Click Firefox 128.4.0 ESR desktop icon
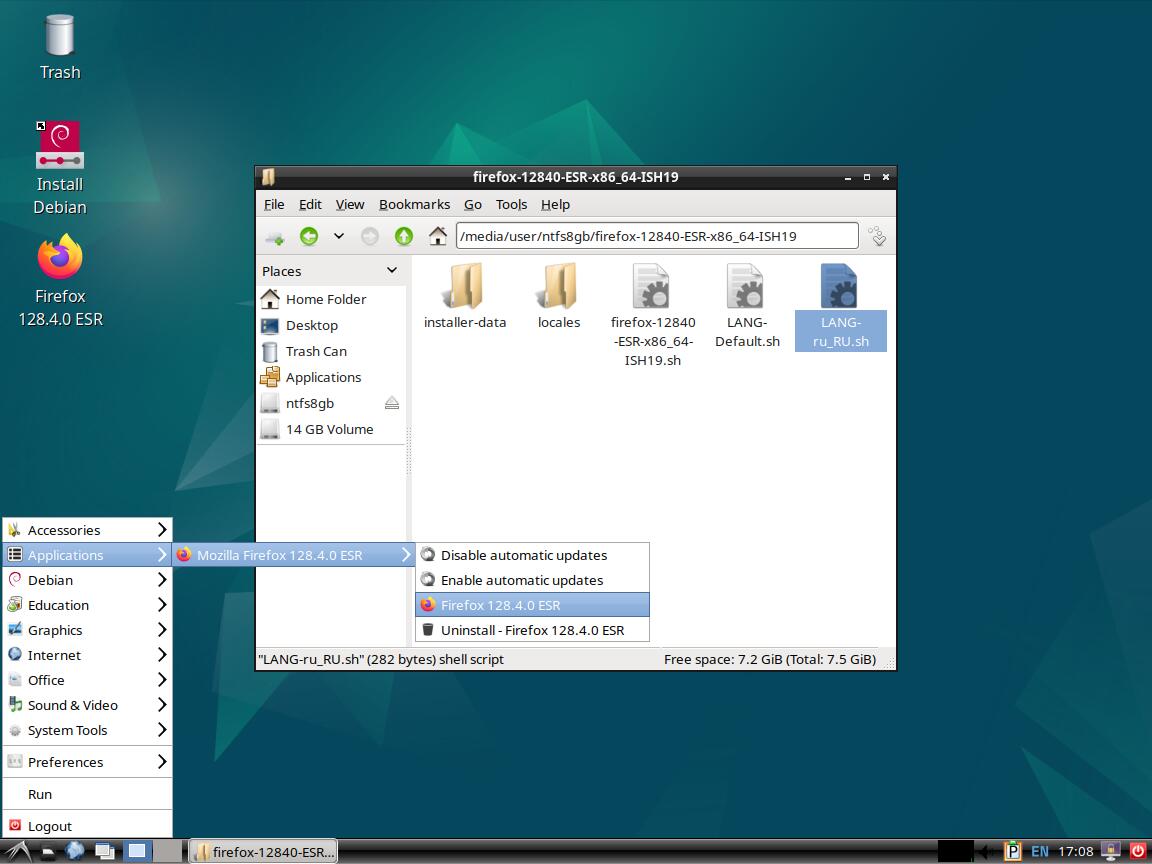 pyautogui.click(x=60, y=281)
